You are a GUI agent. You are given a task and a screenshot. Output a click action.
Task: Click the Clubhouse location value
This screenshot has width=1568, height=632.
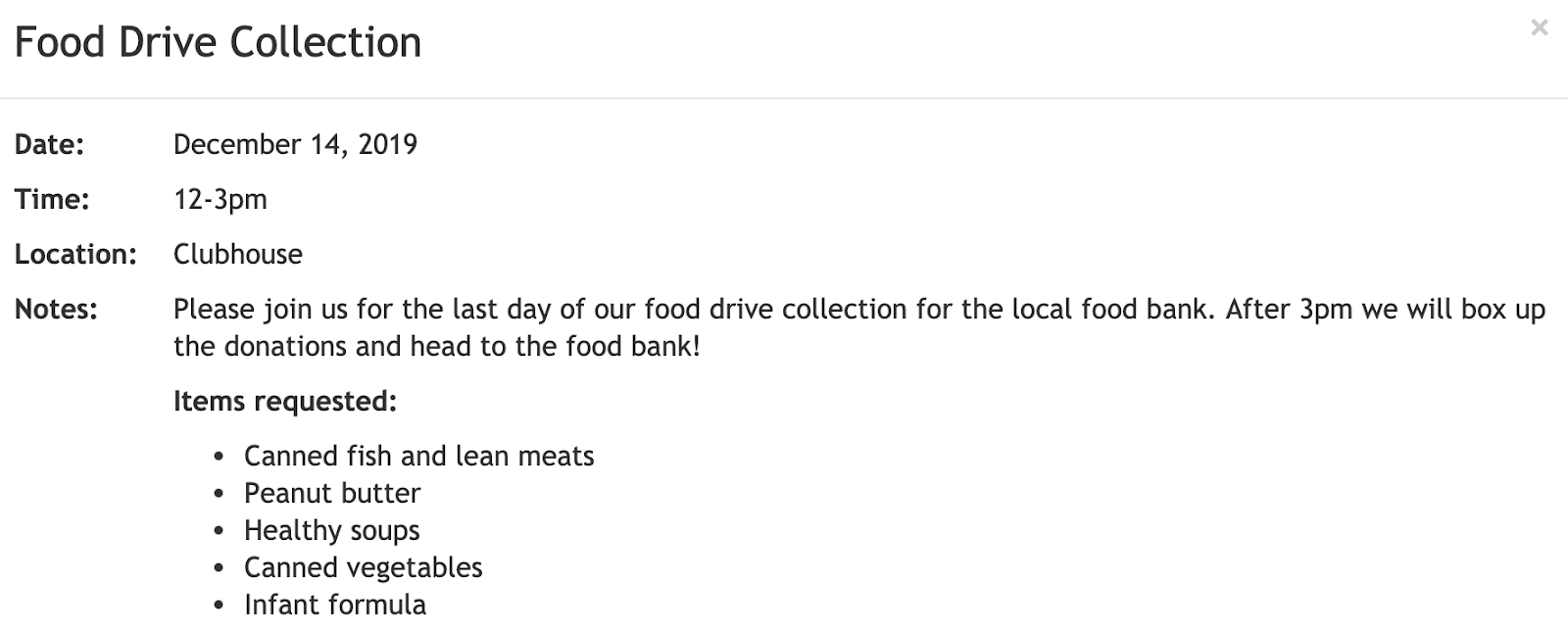(237, 255)
